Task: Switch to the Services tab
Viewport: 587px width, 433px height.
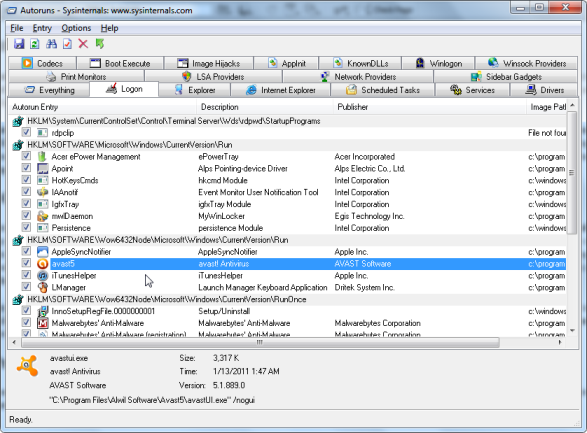Action: [x=472, y=90]
